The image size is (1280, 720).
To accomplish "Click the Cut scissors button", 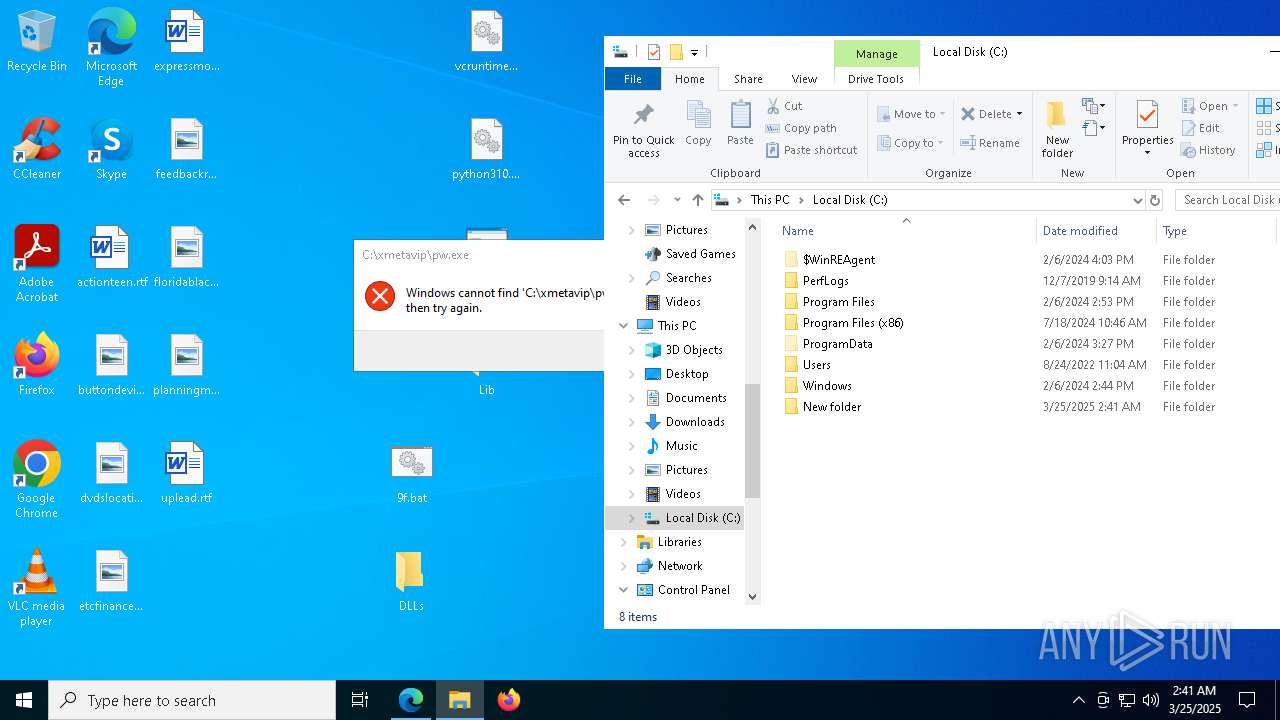I will pos(784,106).
